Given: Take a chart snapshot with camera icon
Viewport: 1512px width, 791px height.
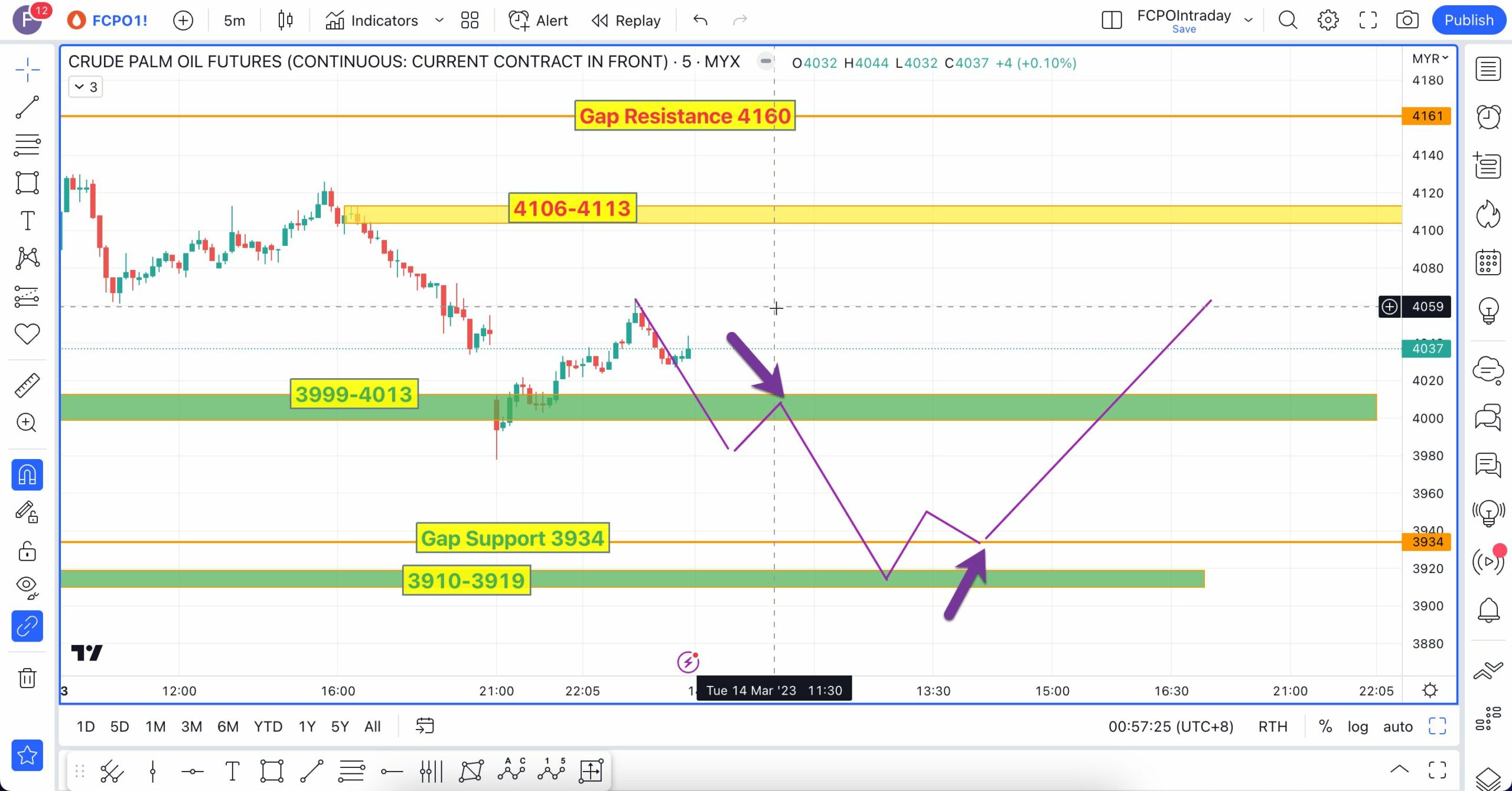Looking at the screenshot, I should click(x=1407, y=20).
